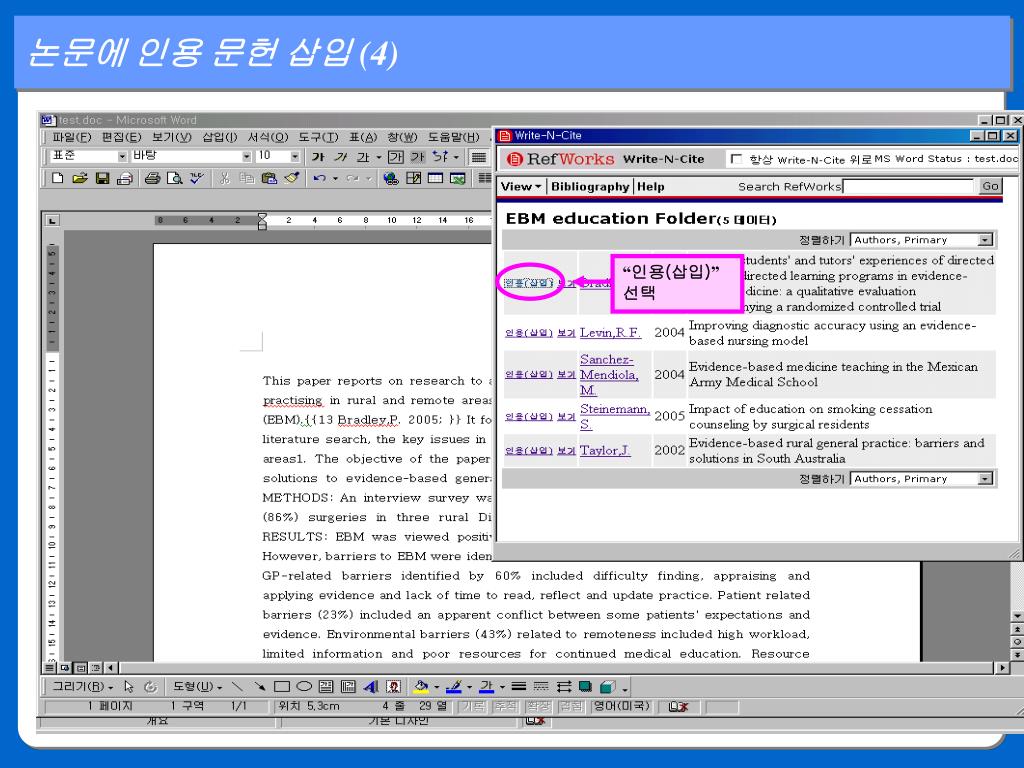The height and width of the screenshot is (768, 1024).
Task: Toggle the 기록 status bar indicator
Action: (472, 706)
